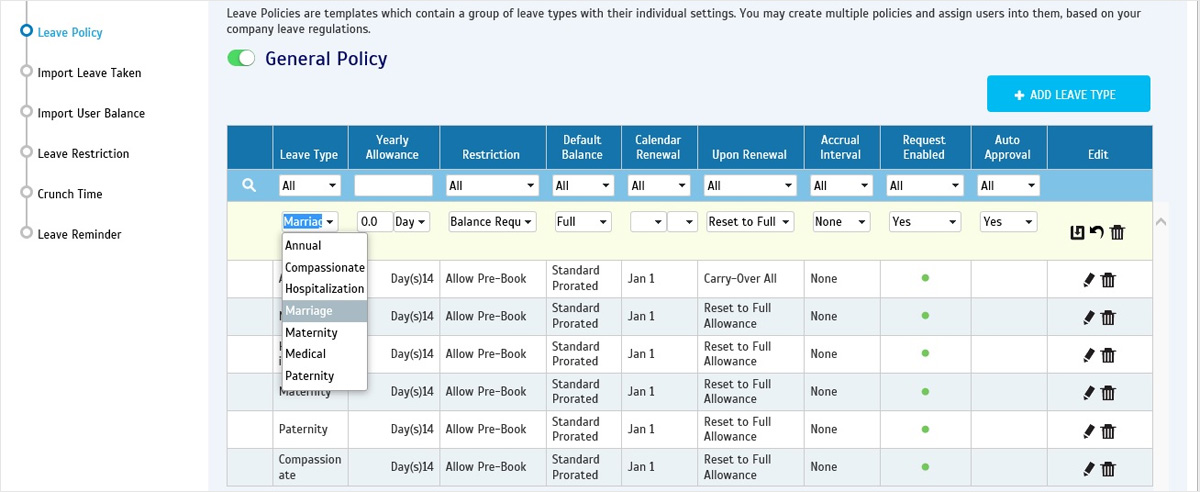Click the ADD LEAVE TYPE button

[x=1068, y=94]
